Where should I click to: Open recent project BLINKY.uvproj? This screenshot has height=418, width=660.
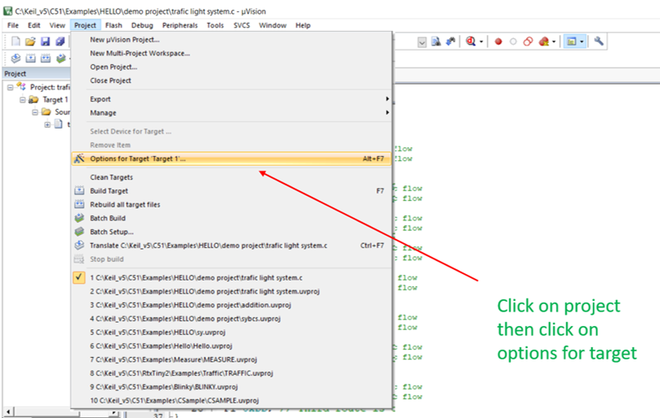(x=231, y=387)
